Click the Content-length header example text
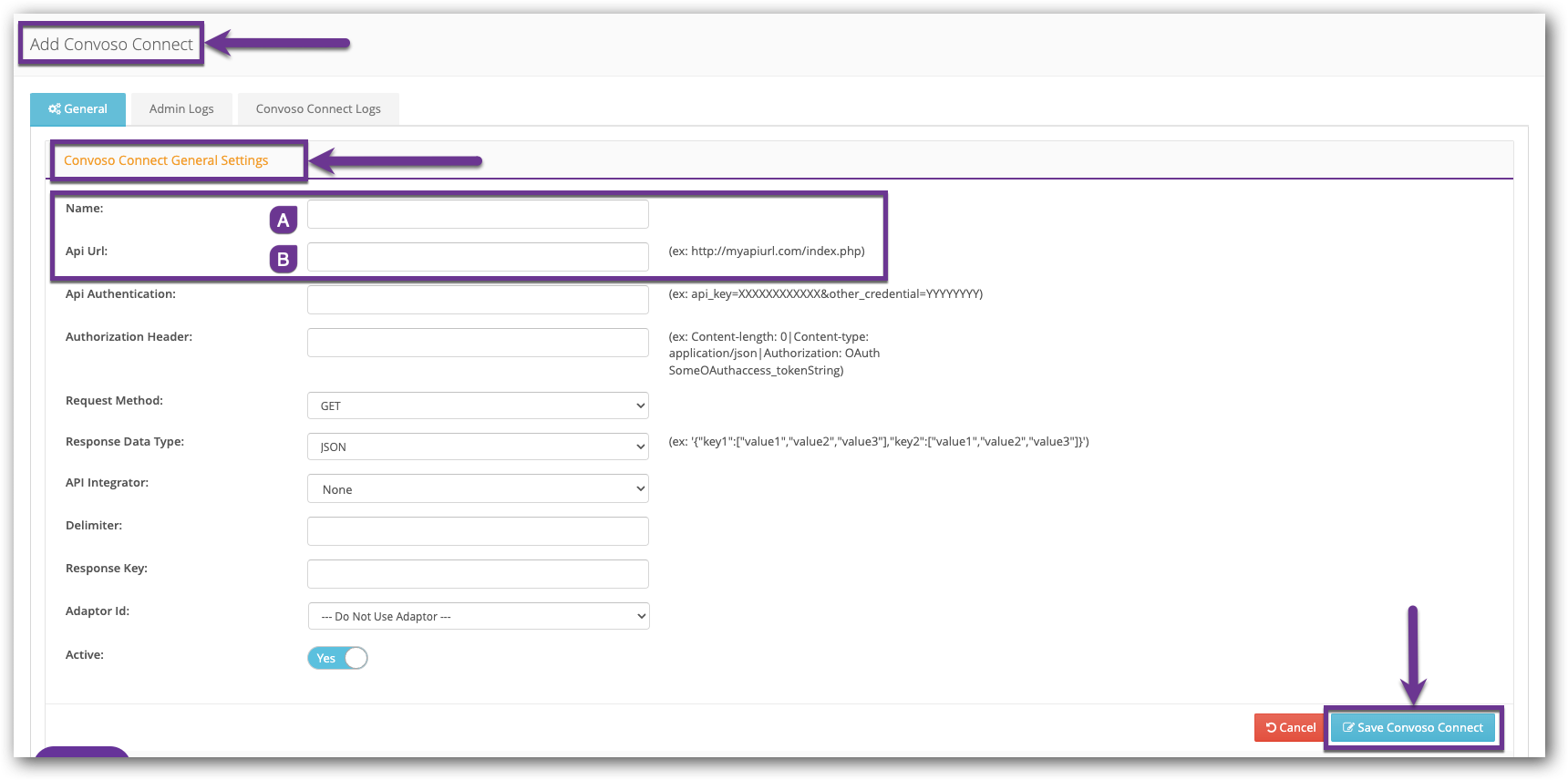The image size is (1568, 780). coord(774,354)
